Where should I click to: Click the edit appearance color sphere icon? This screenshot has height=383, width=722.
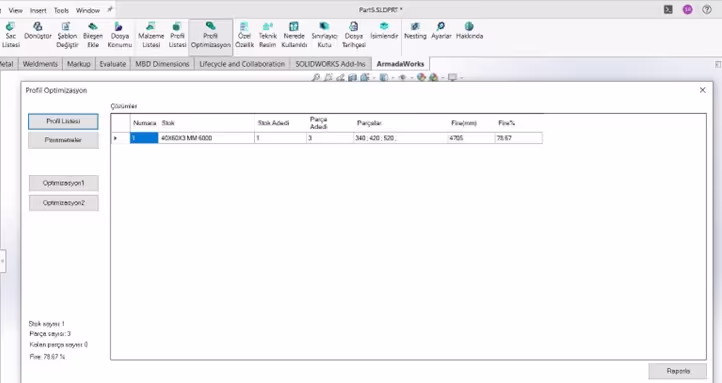coord(421,77)
